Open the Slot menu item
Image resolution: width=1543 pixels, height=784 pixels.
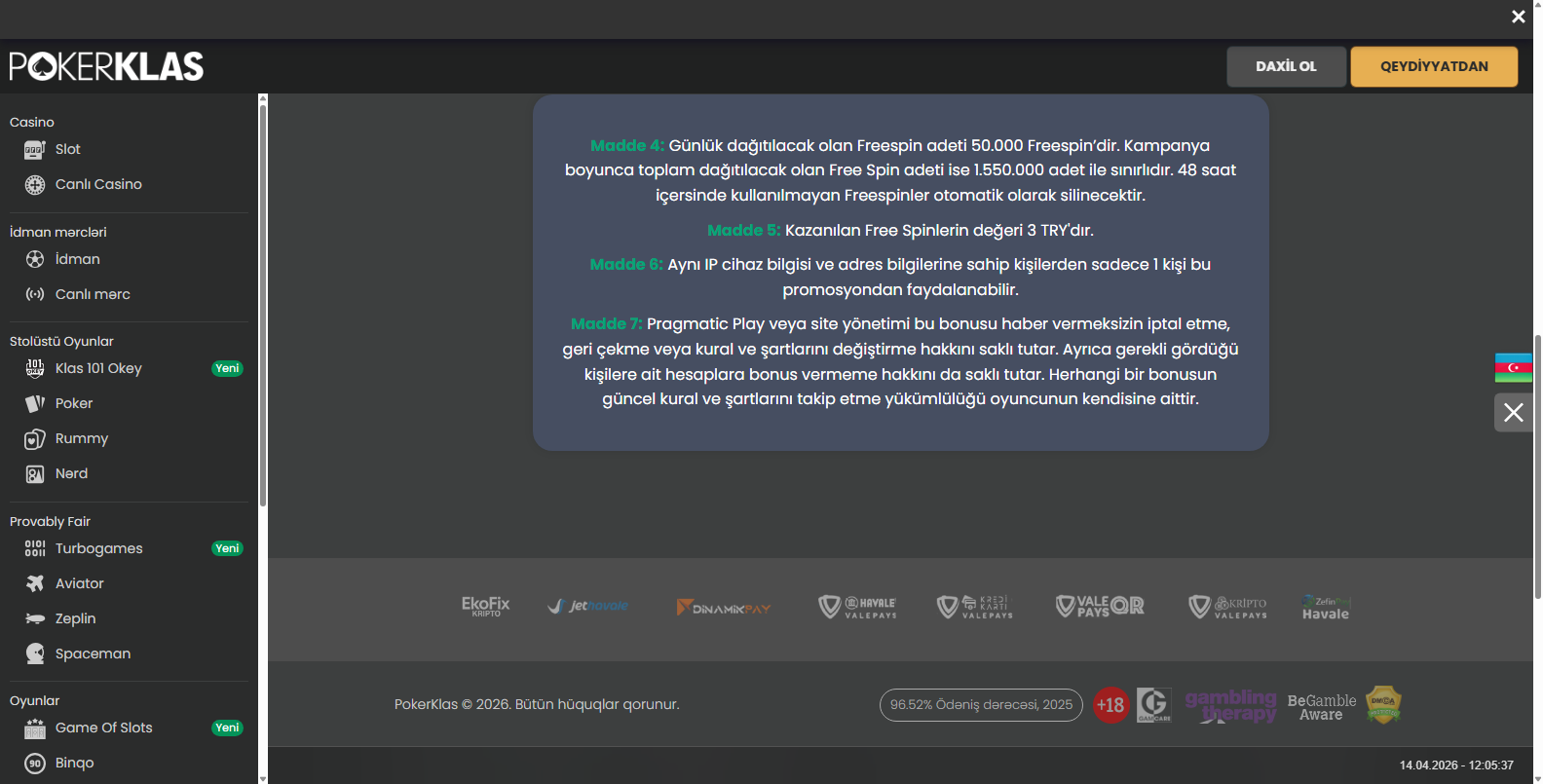pos(68,149)
